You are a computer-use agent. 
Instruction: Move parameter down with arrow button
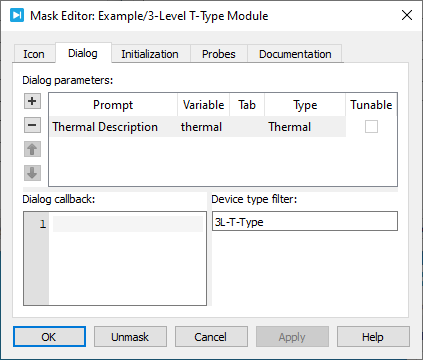[x=32, y=173]
